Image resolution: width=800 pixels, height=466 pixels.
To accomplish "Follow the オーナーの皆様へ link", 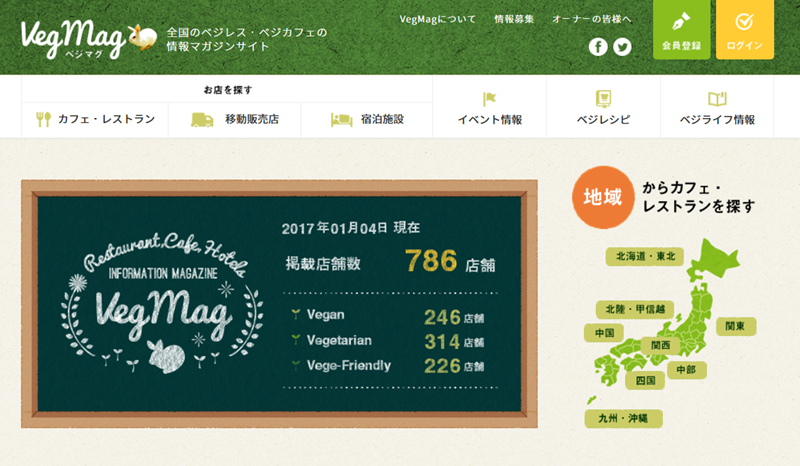I will pyautogui.click(x=592, y=19).
